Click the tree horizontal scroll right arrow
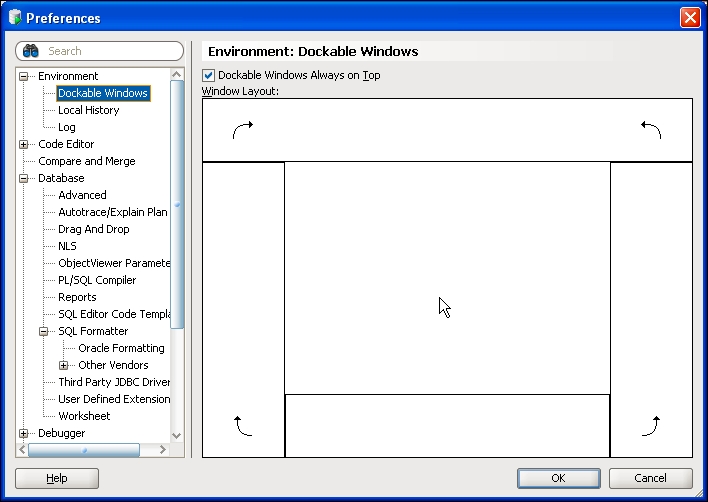The width and height of the screenshot is (708, 502). (x=163, y=450)
